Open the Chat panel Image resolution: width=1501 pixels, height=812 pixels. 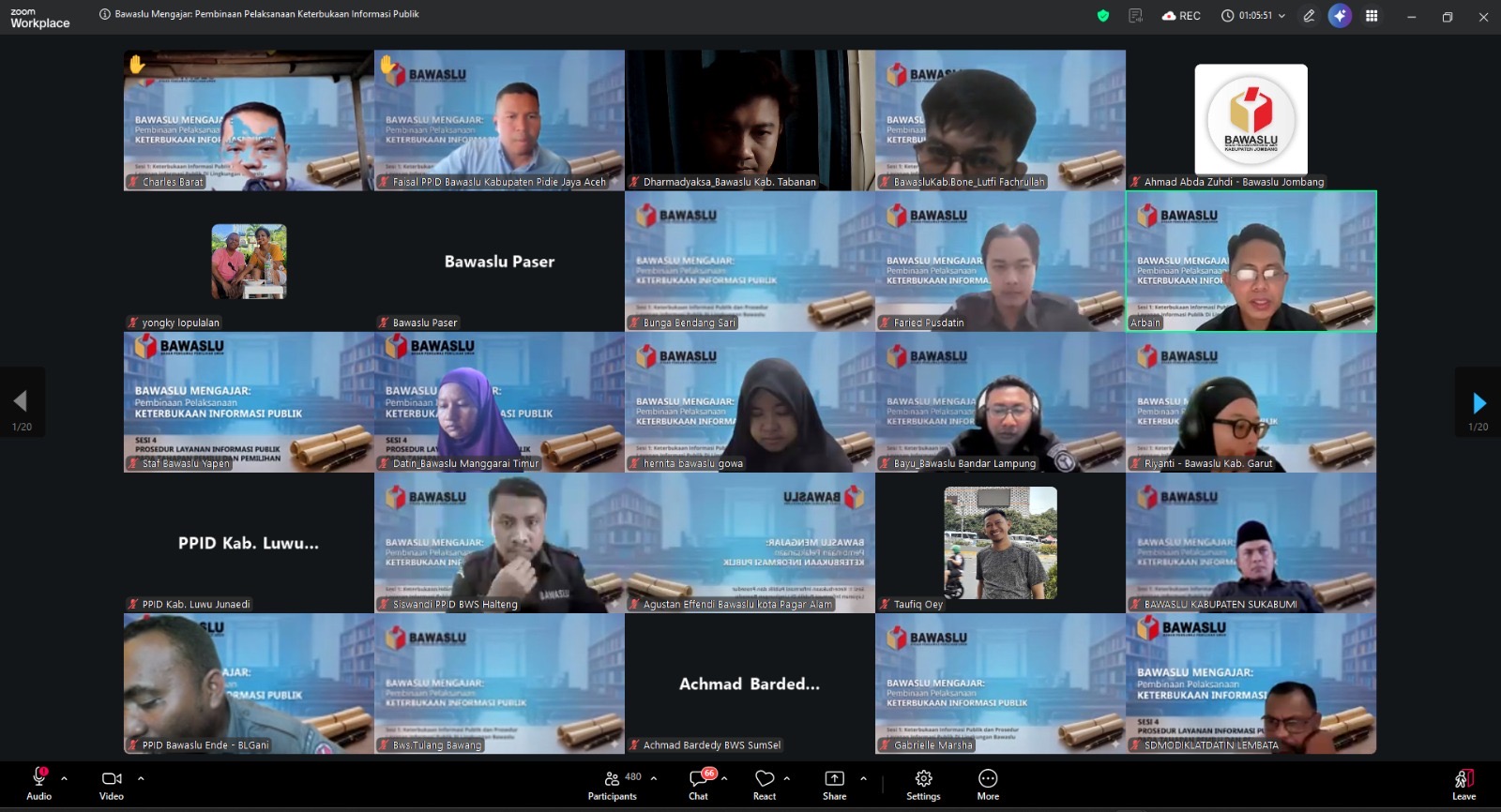click(699, 785)
